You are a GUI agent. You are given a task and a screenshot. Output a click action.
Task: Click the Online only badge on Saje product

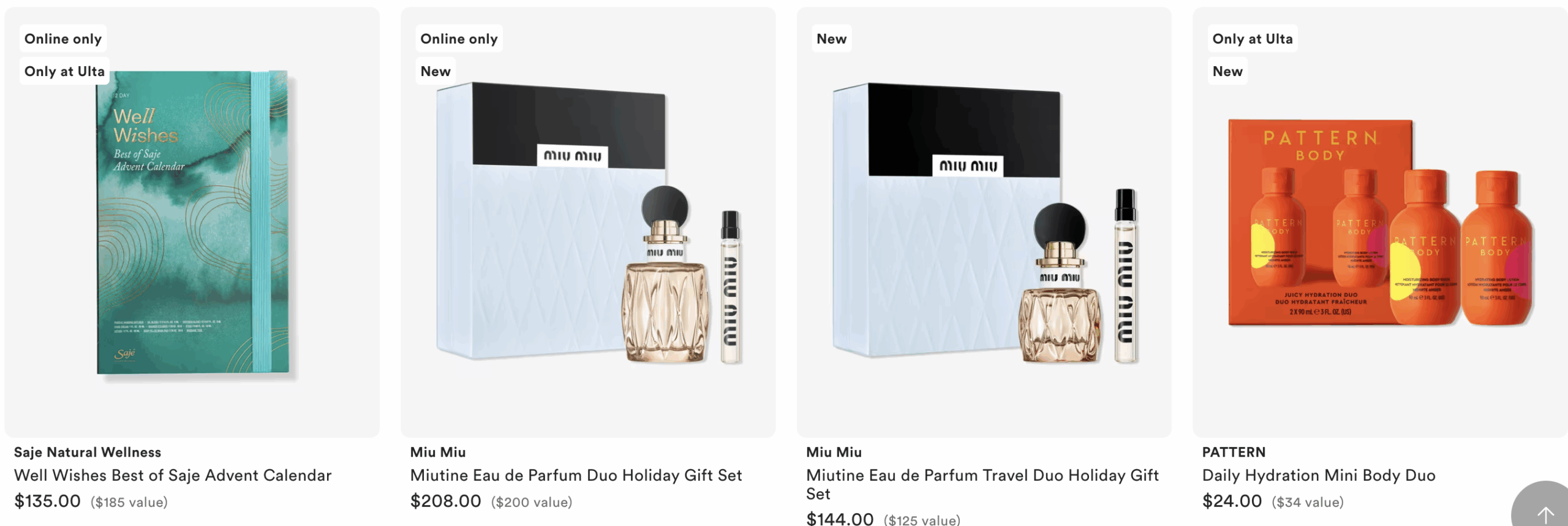click(63, 39)
